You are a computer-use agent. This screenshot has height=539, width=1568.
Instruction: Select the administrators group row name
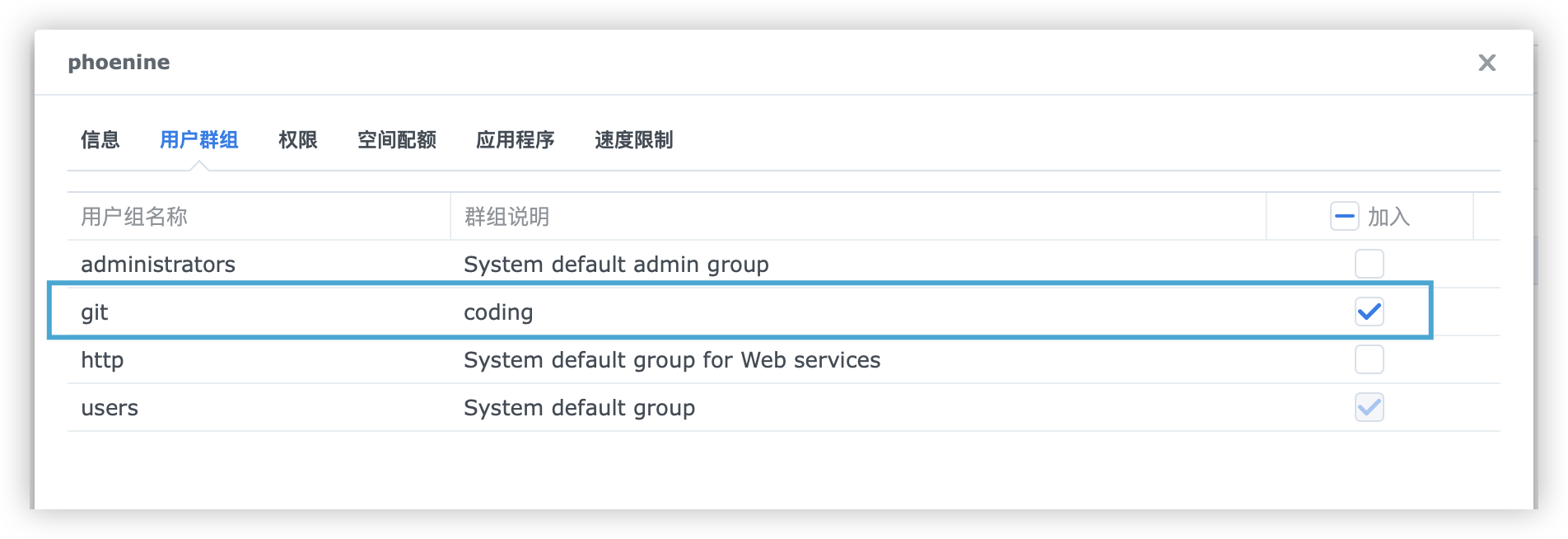click(x=158, y=265)
